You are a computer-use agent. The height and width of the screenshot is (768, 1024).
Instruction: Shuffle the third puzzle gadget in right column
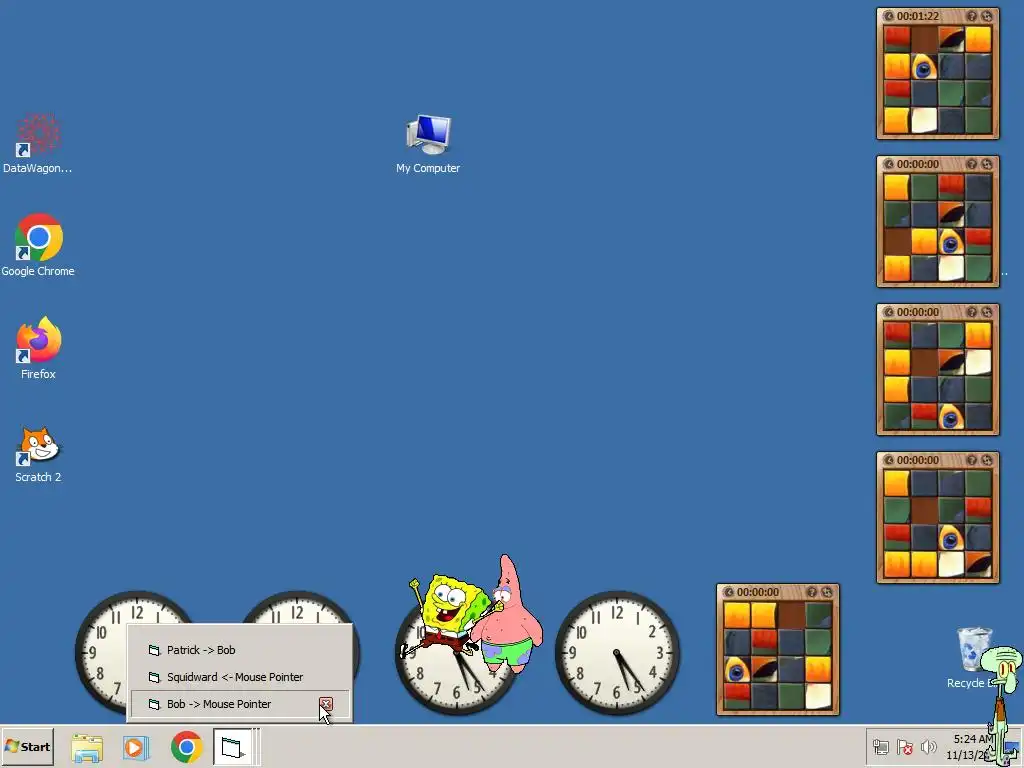pos(987,312)
